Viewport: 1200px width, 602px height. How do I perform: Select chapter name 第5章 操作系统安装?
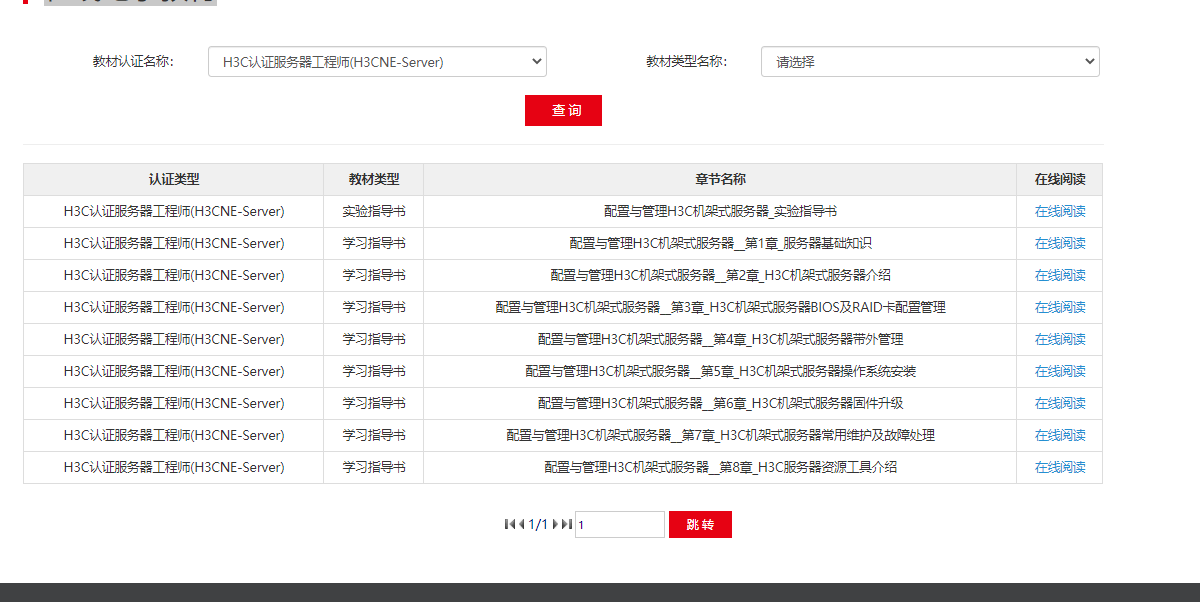(720, 371)
